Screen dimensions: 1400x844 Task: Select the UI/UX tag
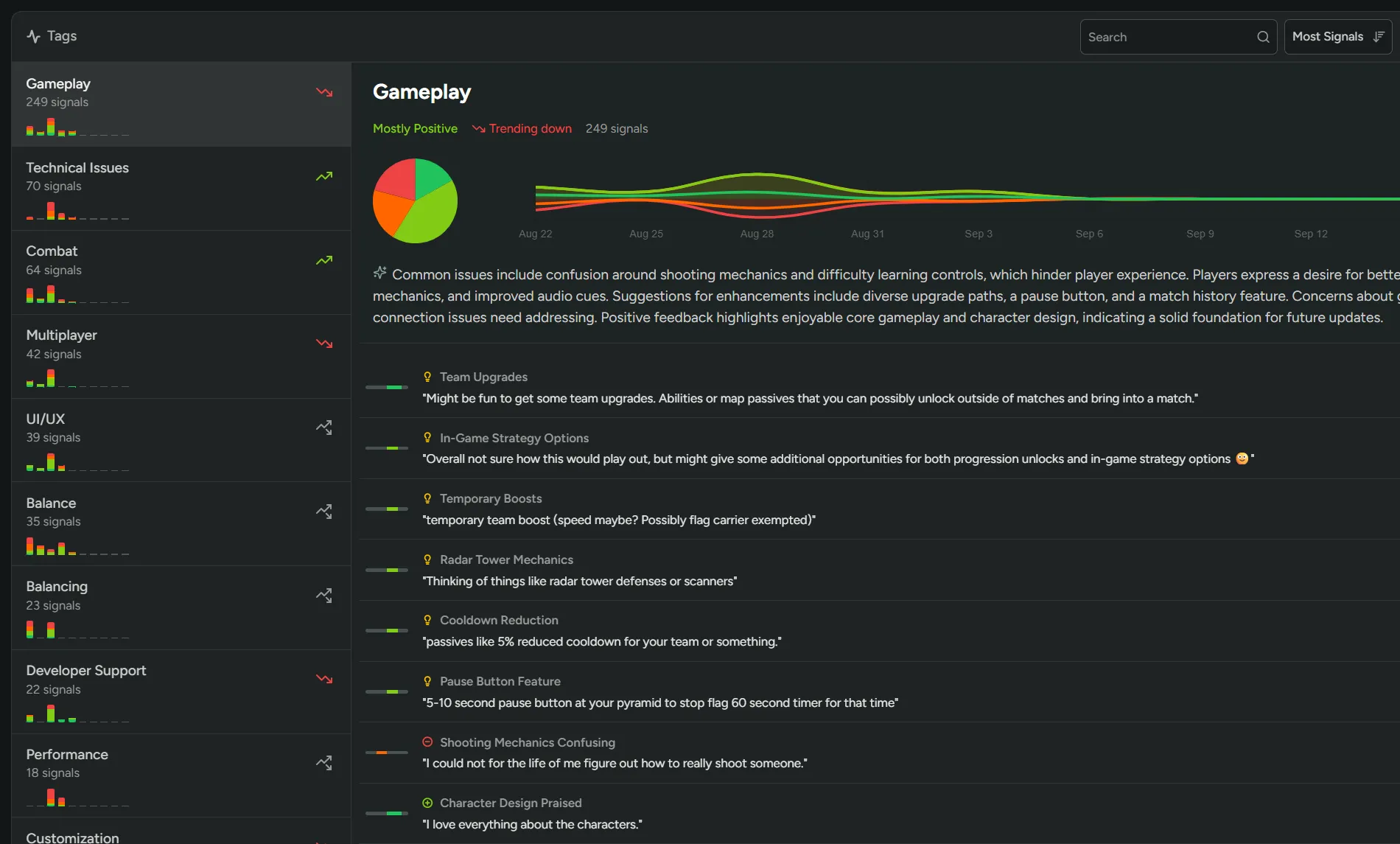(x=181, y=440)
